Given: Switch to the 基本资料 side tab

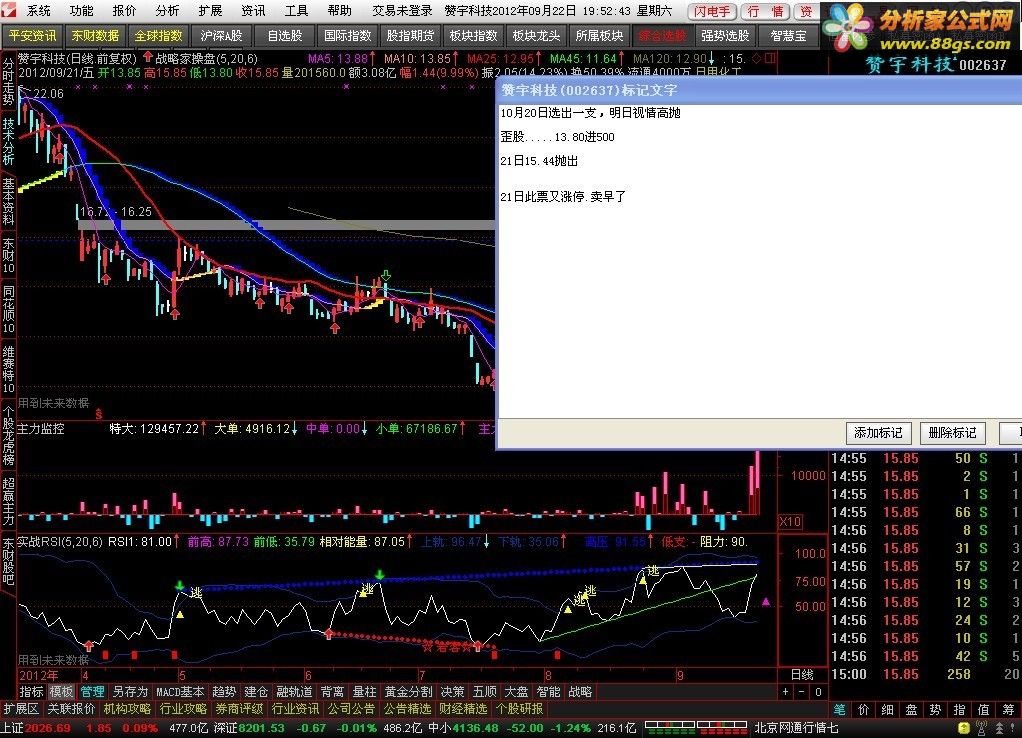Looking at the screenshot, I should click(x=8, y=201).
